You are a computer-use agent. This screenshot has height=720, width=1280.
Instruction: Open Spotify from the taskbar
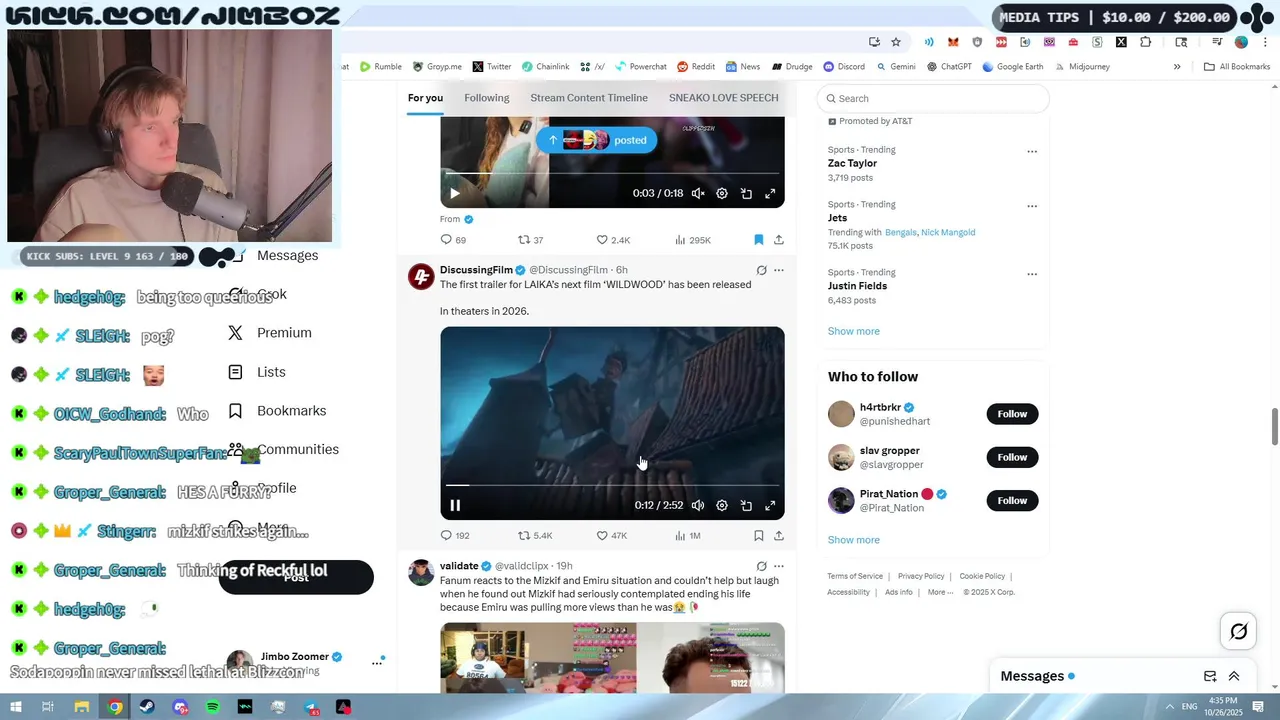point(213,707)
